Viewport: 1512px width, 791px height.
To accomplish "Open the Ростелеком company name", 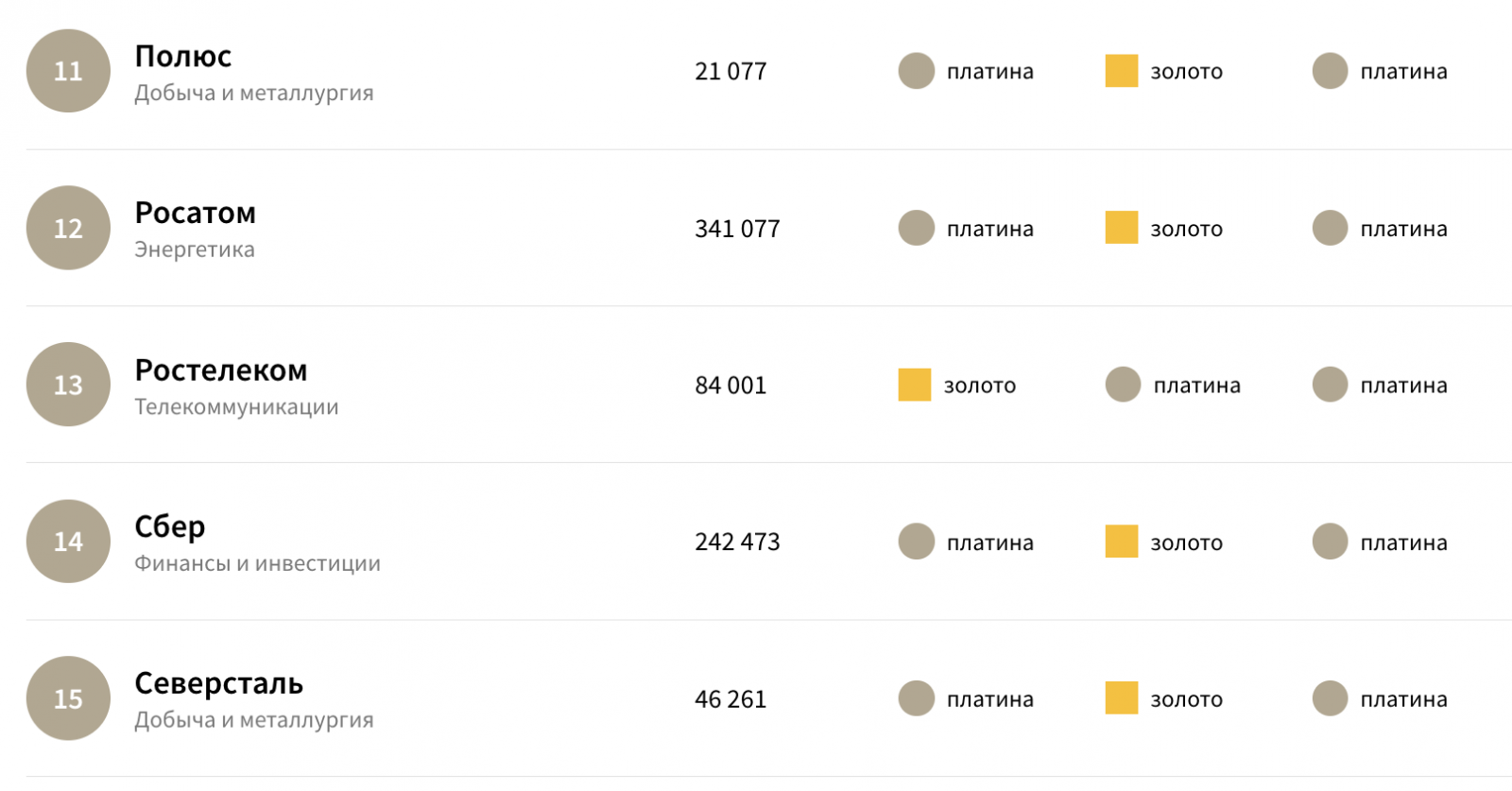I will pyautogui.click(x=220, y=370).
